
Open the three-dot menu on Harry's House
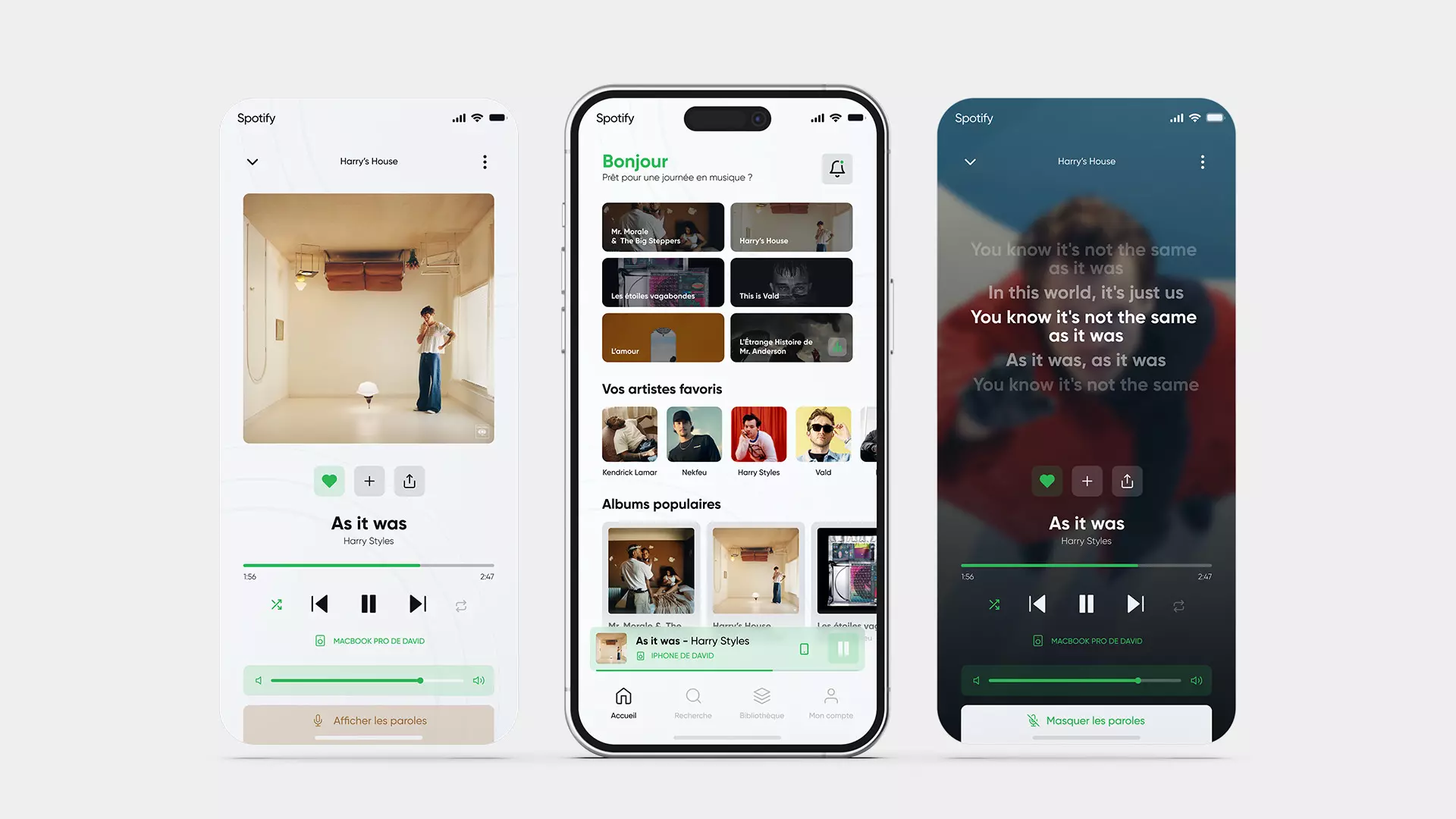pyautogui.click(x=484, y=161)
